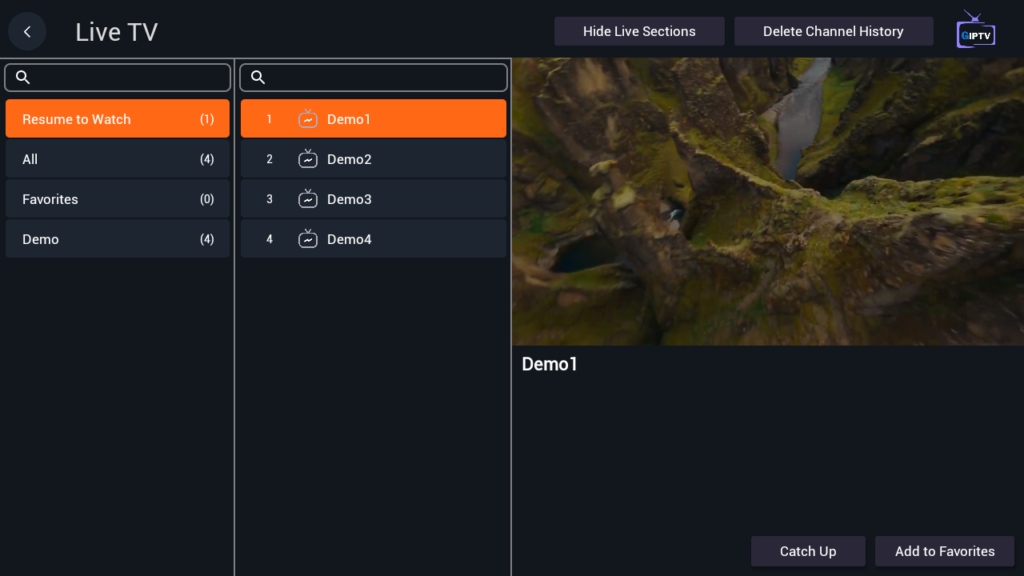Add Demo1 to Favorites
This screenshot has width=1024, height=576.
coord(944,551)
